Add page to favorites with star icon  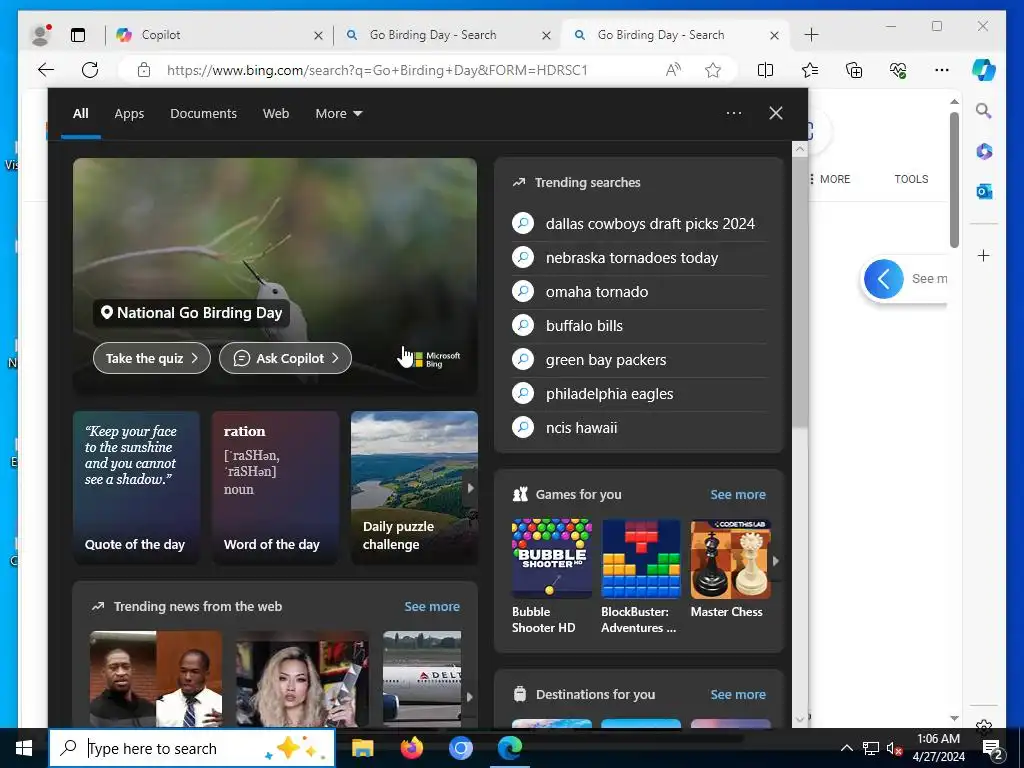pos(713,70)
